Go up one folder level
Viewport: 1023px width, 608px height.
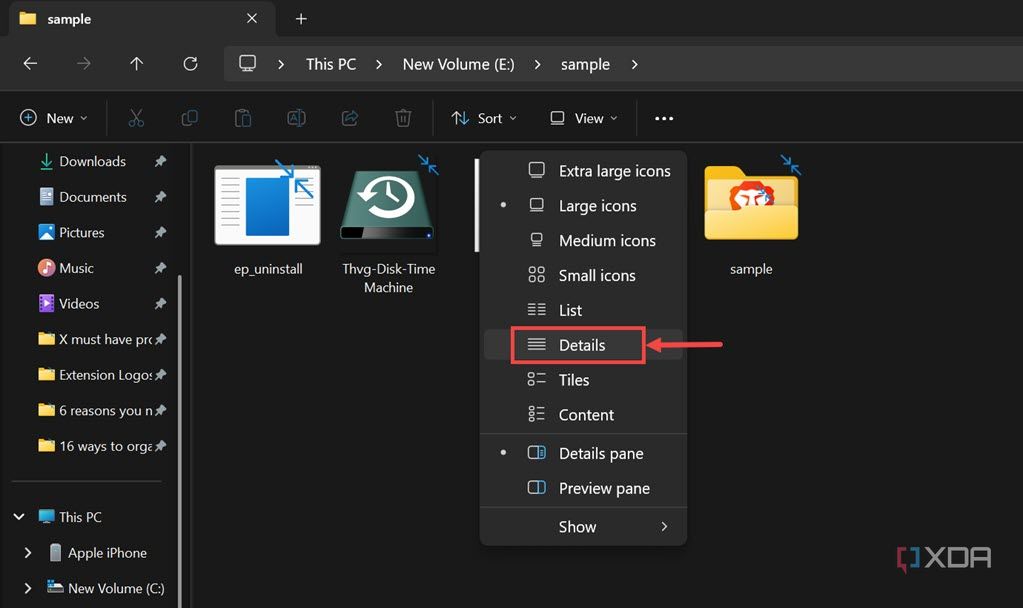click(136, 63)
